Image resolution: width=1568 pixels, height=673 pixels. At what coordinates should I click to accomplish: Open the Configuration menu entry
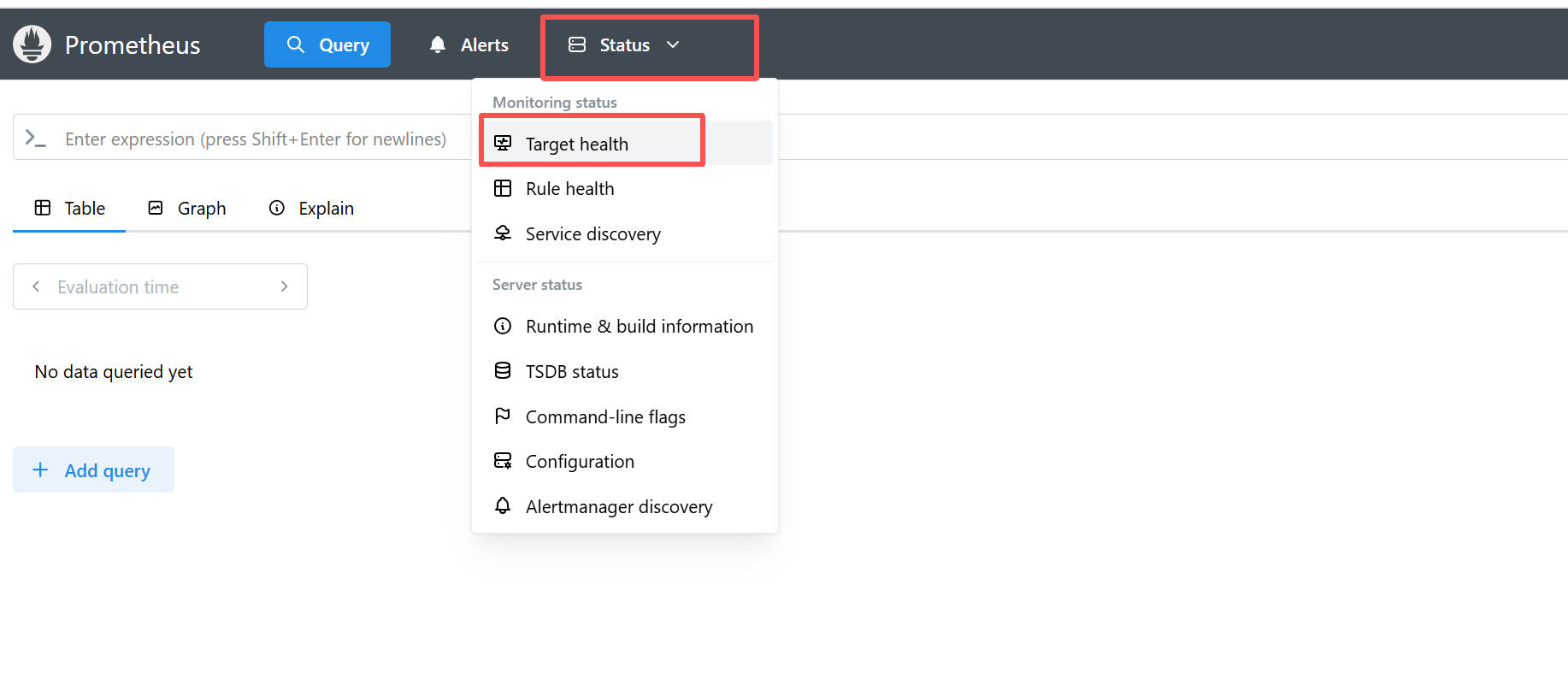(x=625, y=461)
